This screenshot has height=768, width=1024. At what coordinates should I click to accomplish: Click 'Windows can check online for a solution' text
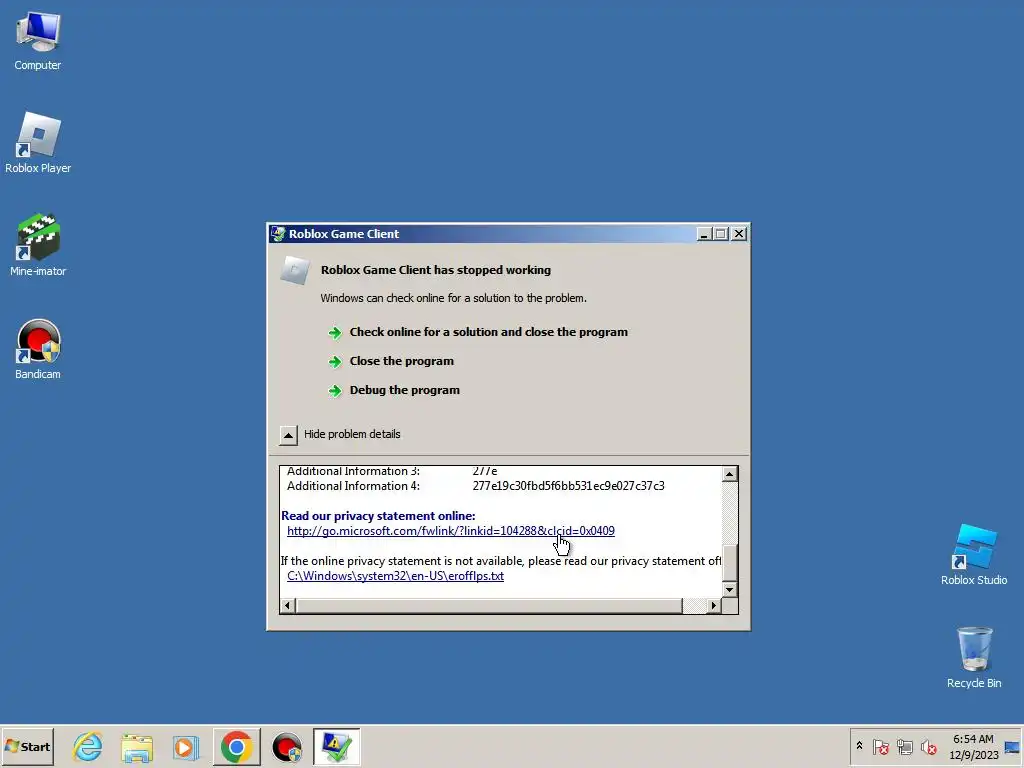(x=453, y=298)
